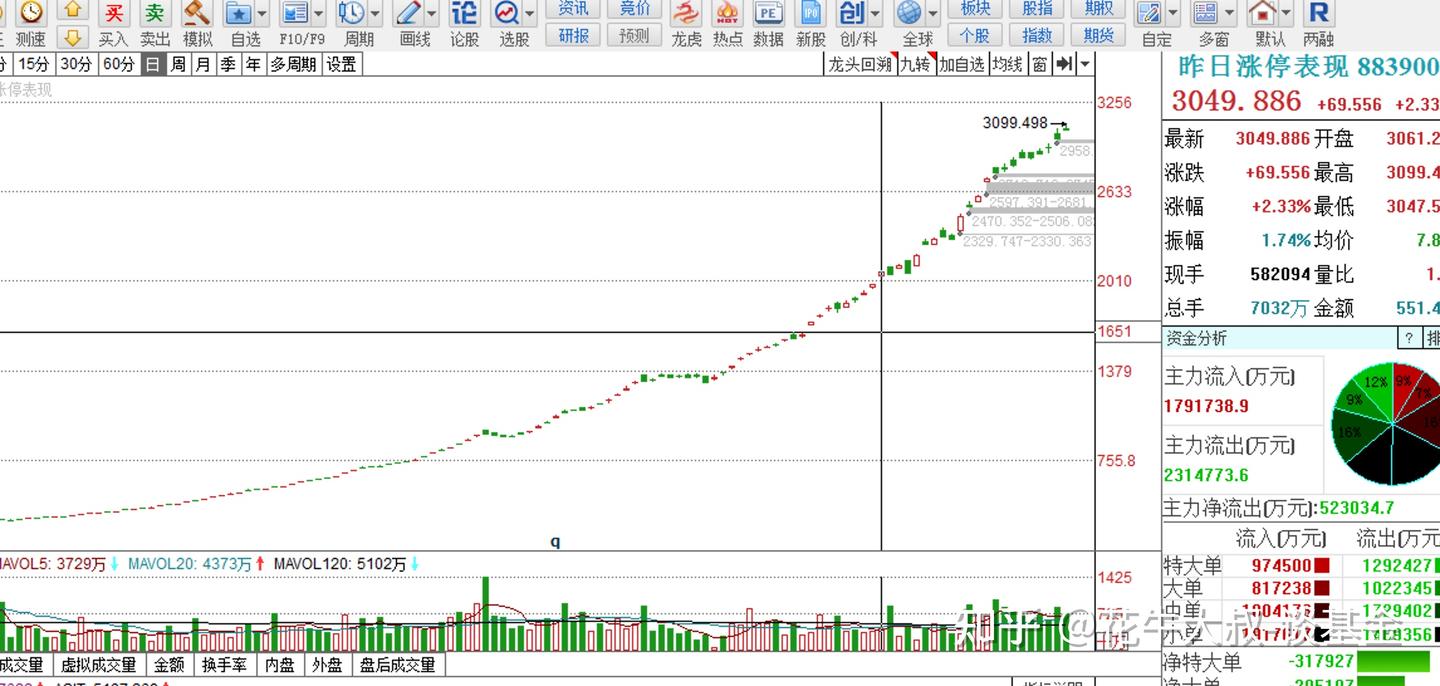Open the 数据 PE data icon
The height and width of the screenshot is (686, 1440).
coord(768,13)
